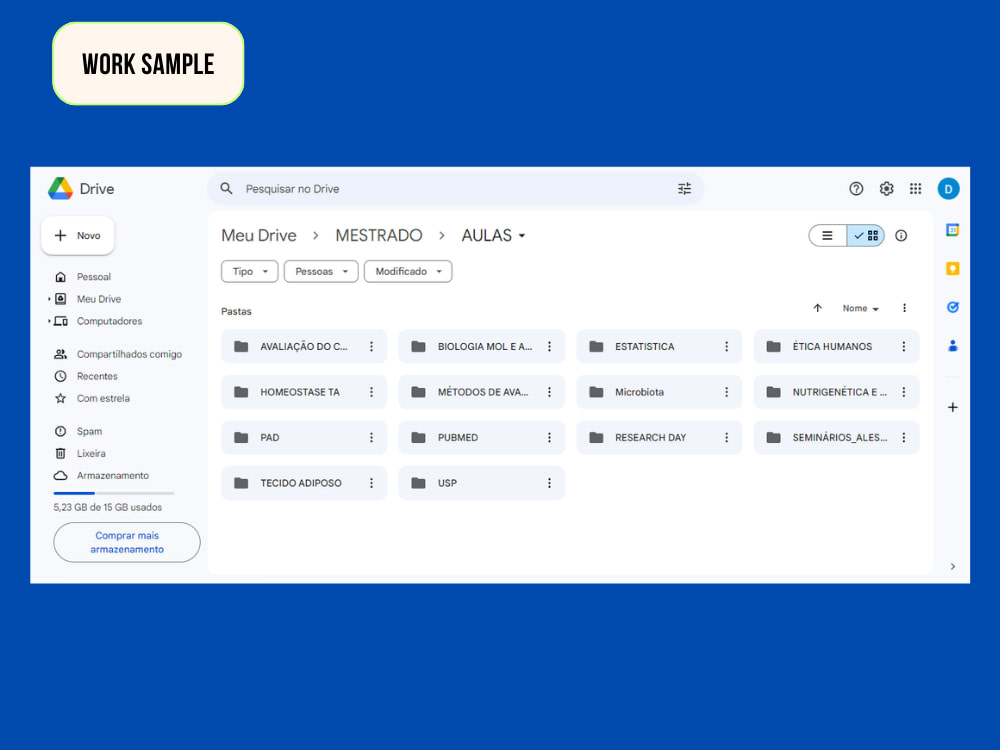
Task: Open Contacts side panel
Action: pyautogui.click(x=952, y=346)
